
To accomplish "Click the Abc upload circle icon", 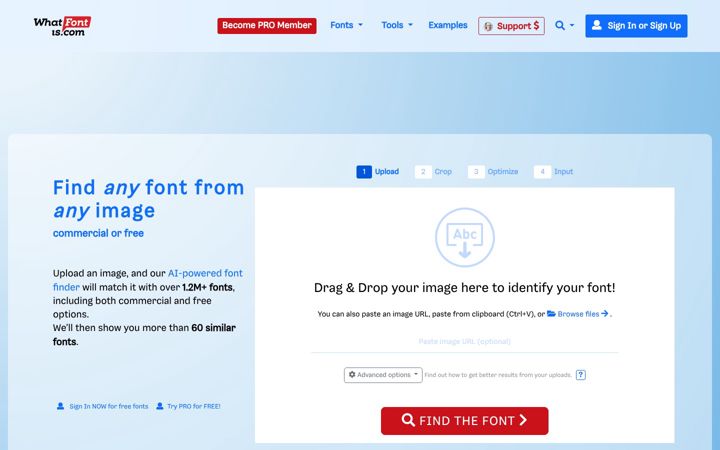I will pyautogui.click(x=465, y=237).
